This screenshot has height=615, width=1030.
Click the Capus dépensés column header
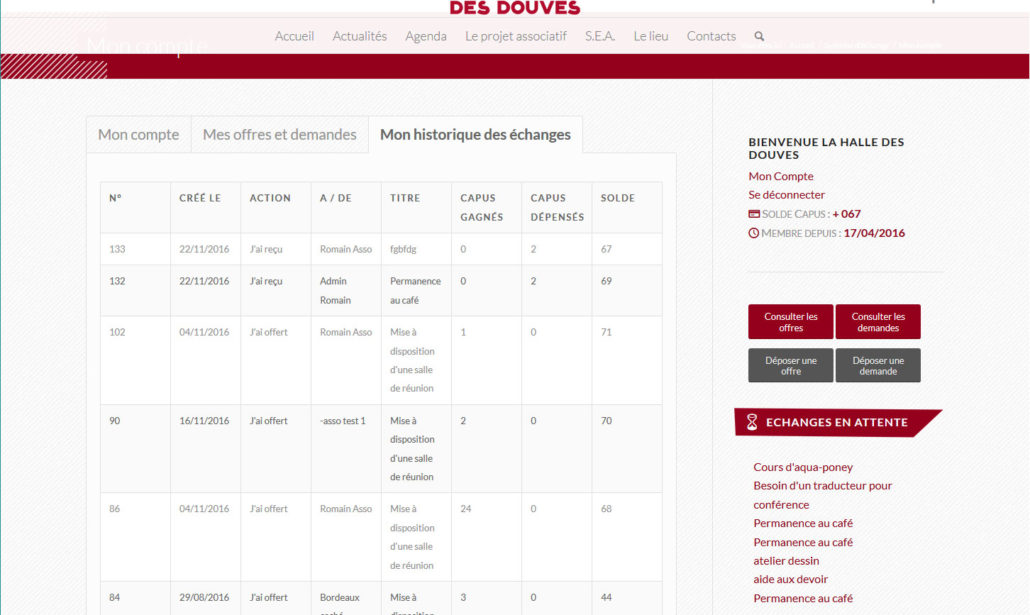(x=557, y=207)
